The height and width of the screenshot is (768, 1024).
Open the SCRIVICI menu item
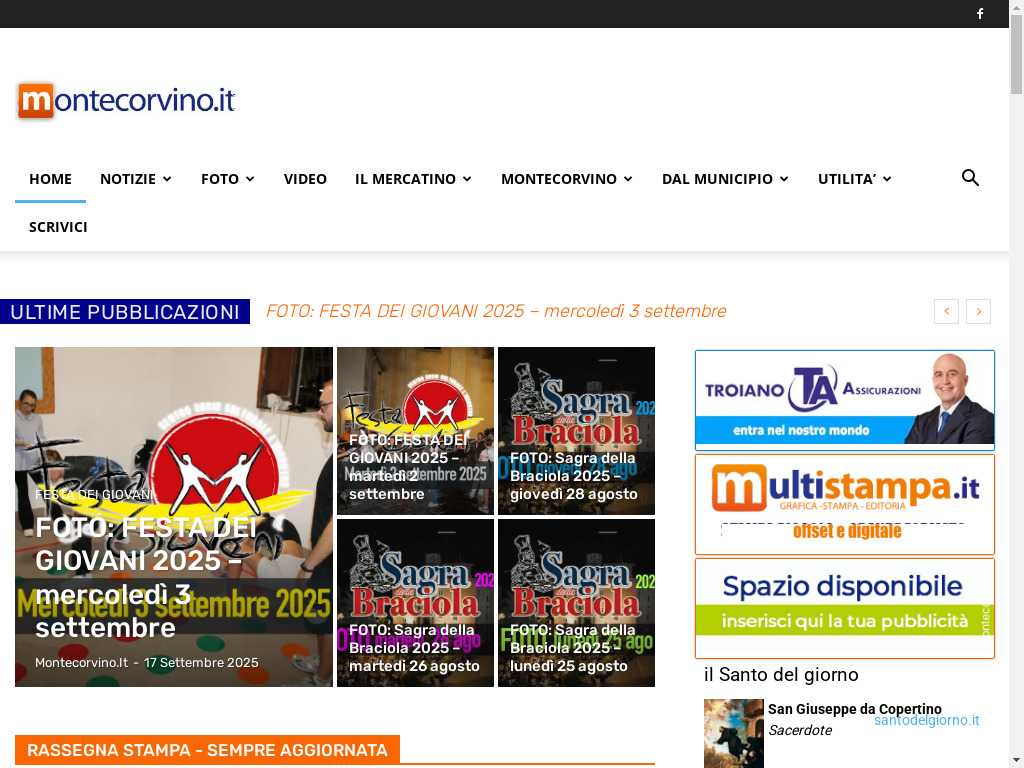click(58, 227)
